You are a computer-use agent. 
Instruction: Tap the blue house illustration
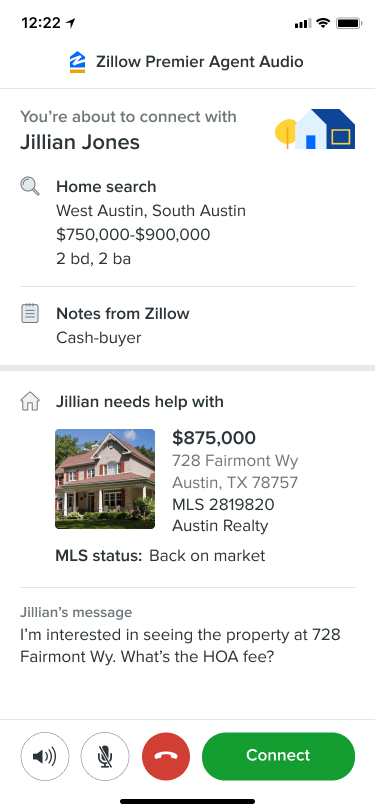[315, 129]
